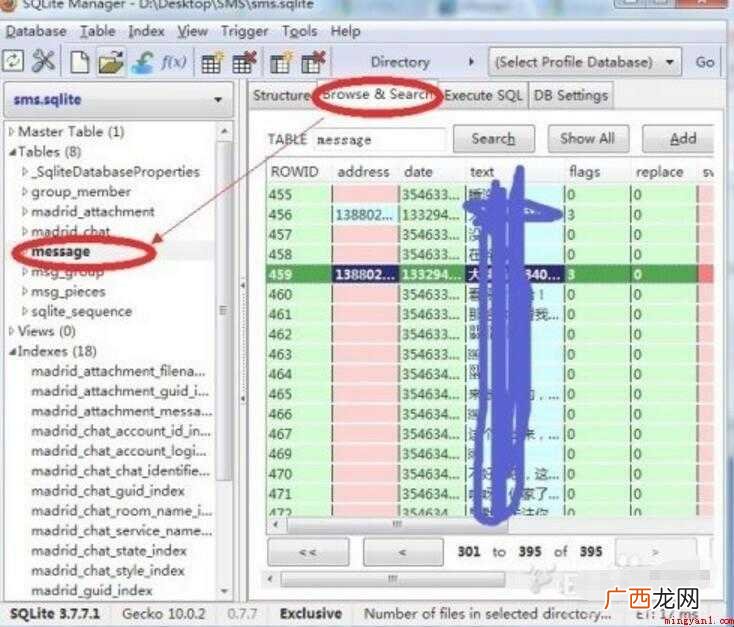Click the Create Column/Index icon
The image size is (734, 627).
coord(281,62)
